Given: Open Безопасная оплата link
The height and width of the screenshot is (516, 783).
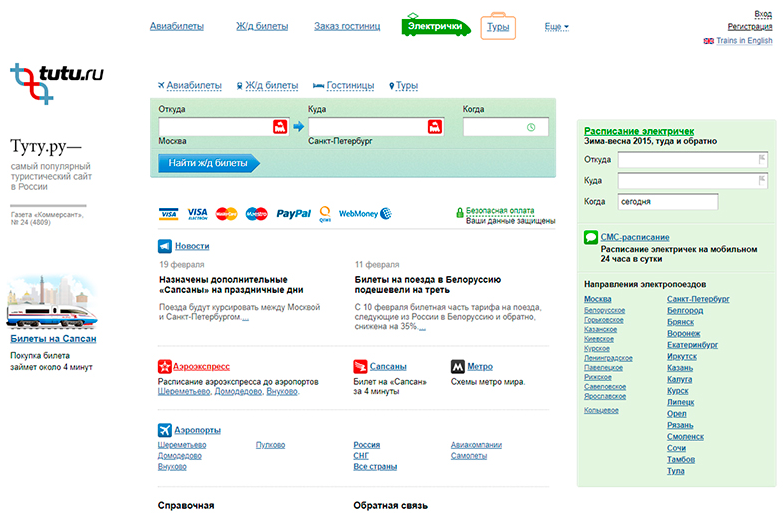Looking at the screenshot, I should point(500,211).
